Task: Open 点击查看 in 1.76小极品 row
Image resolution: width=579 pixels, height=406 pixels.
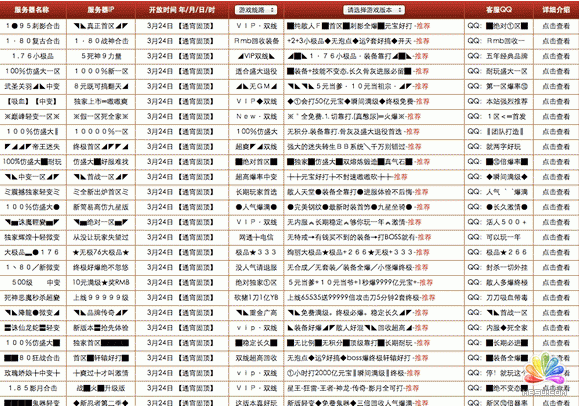Action: pos(556,56)
